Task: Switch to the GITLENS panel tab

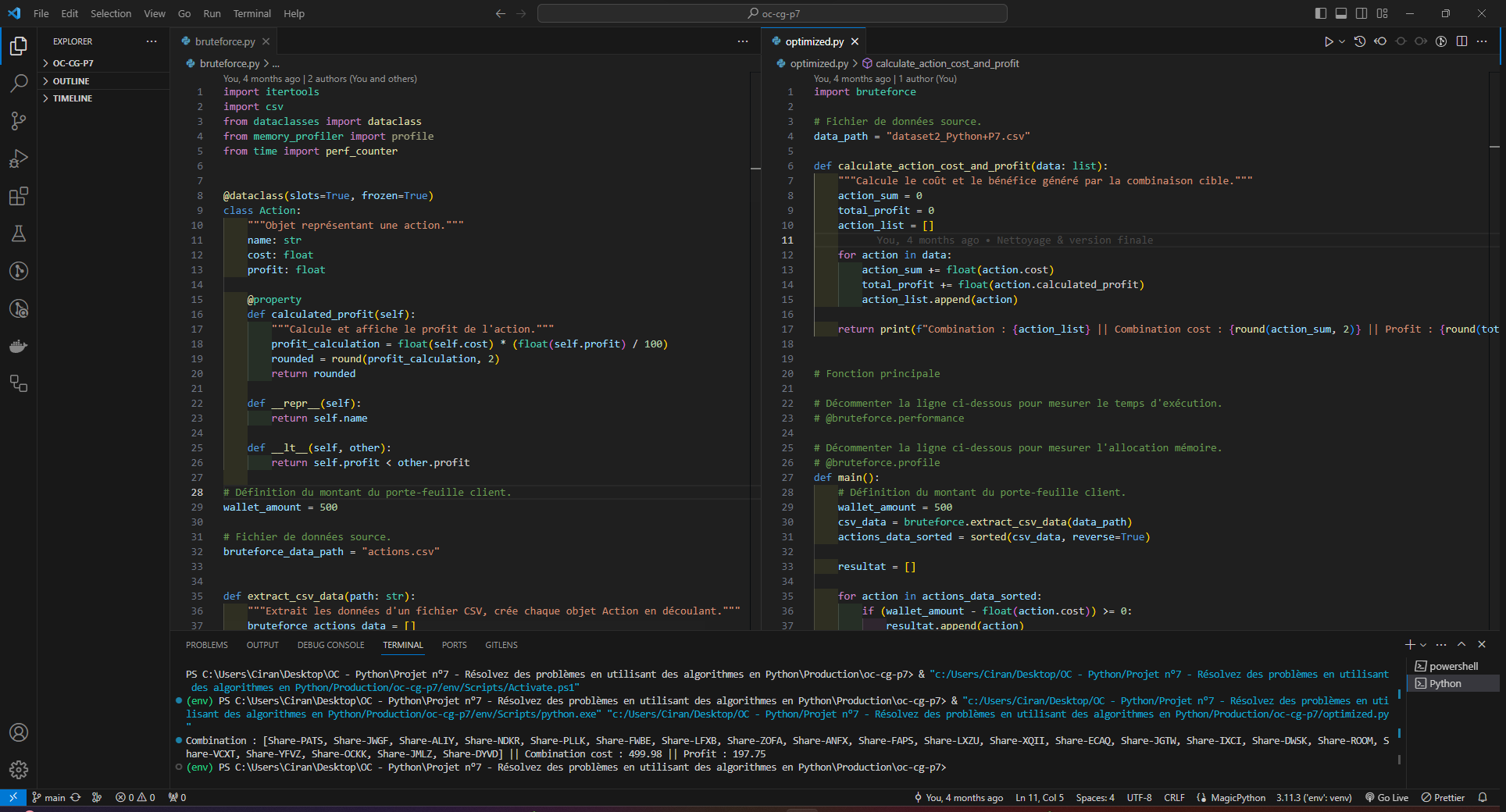Action: [501, 645]
